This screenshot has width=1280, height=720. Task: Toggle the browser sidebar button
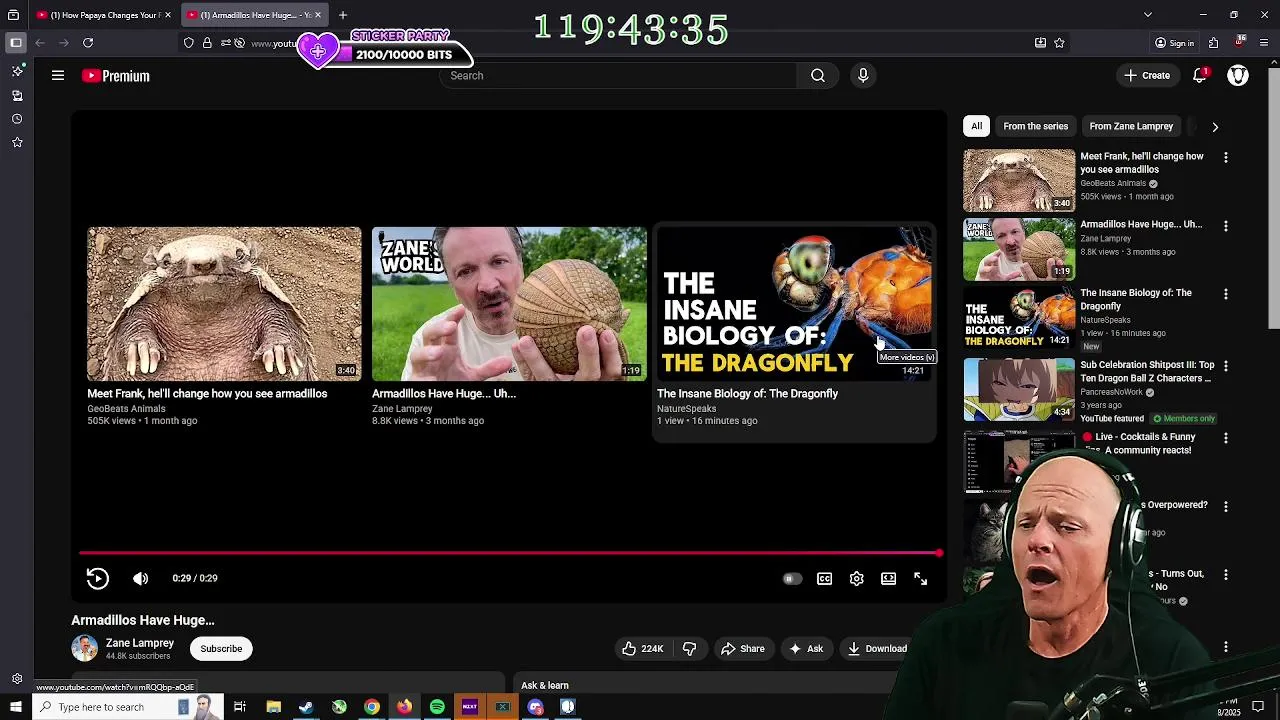coord(16,43)
